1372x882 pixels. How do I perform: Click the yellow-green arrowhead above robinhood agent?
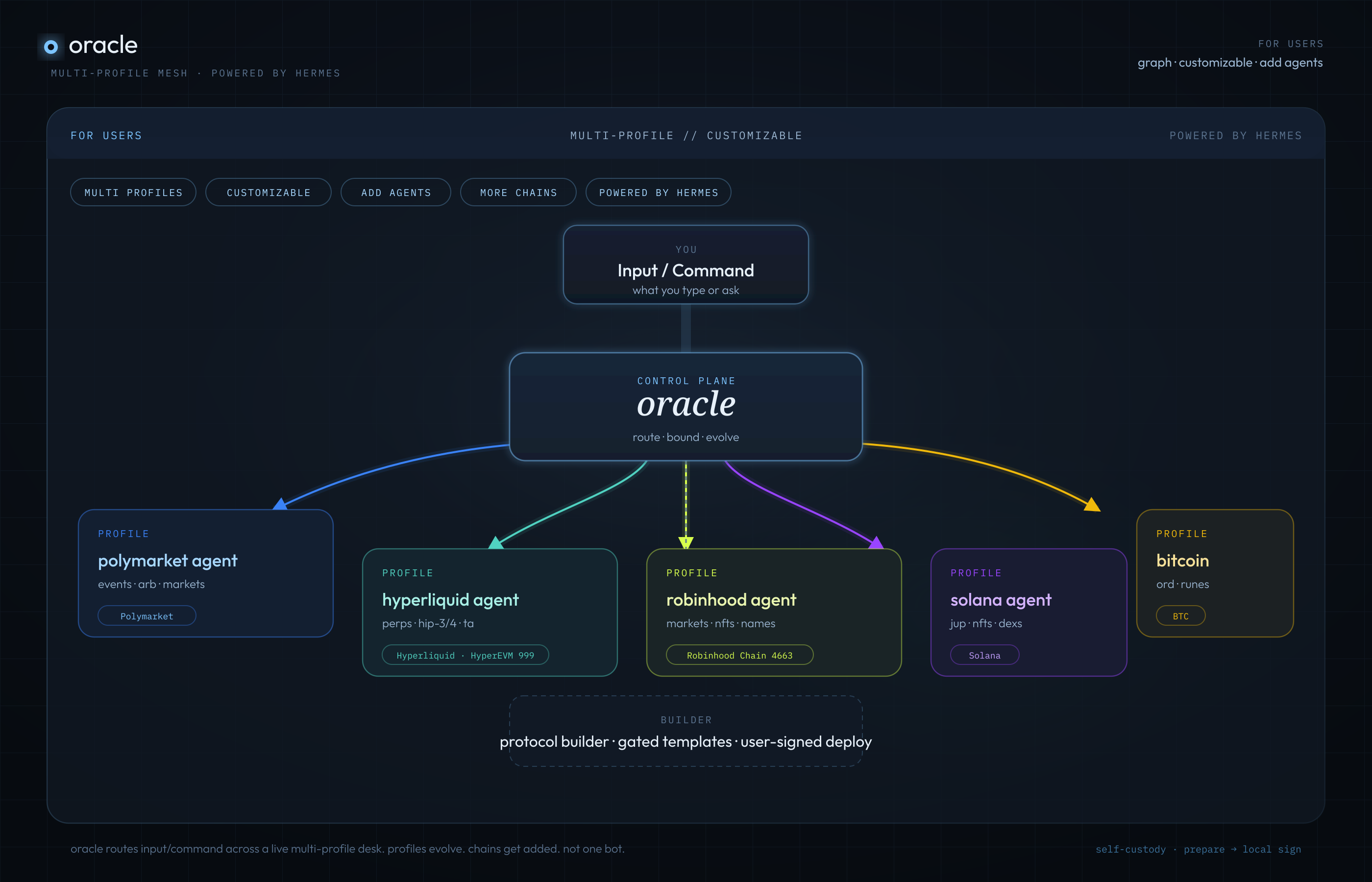coord(686,543)
